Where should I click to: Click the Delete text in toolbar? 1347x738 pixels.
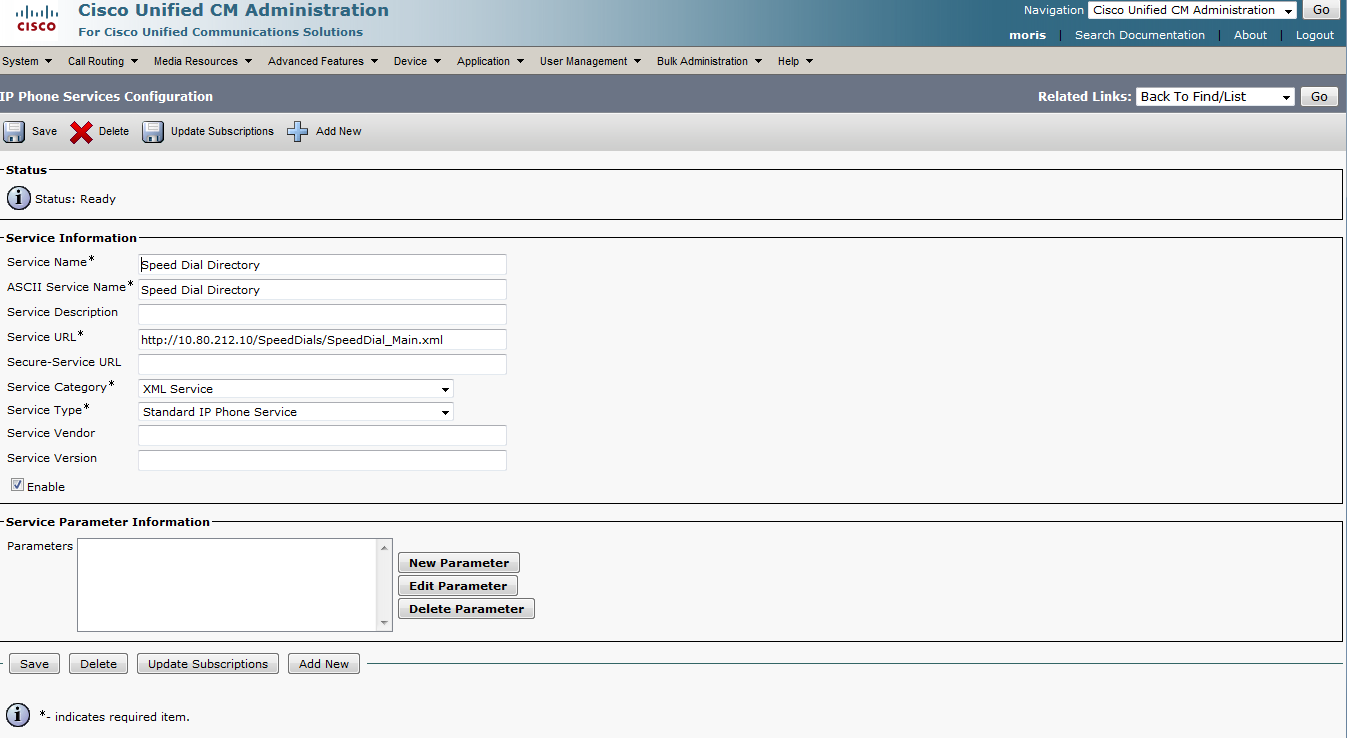(114, 132)
